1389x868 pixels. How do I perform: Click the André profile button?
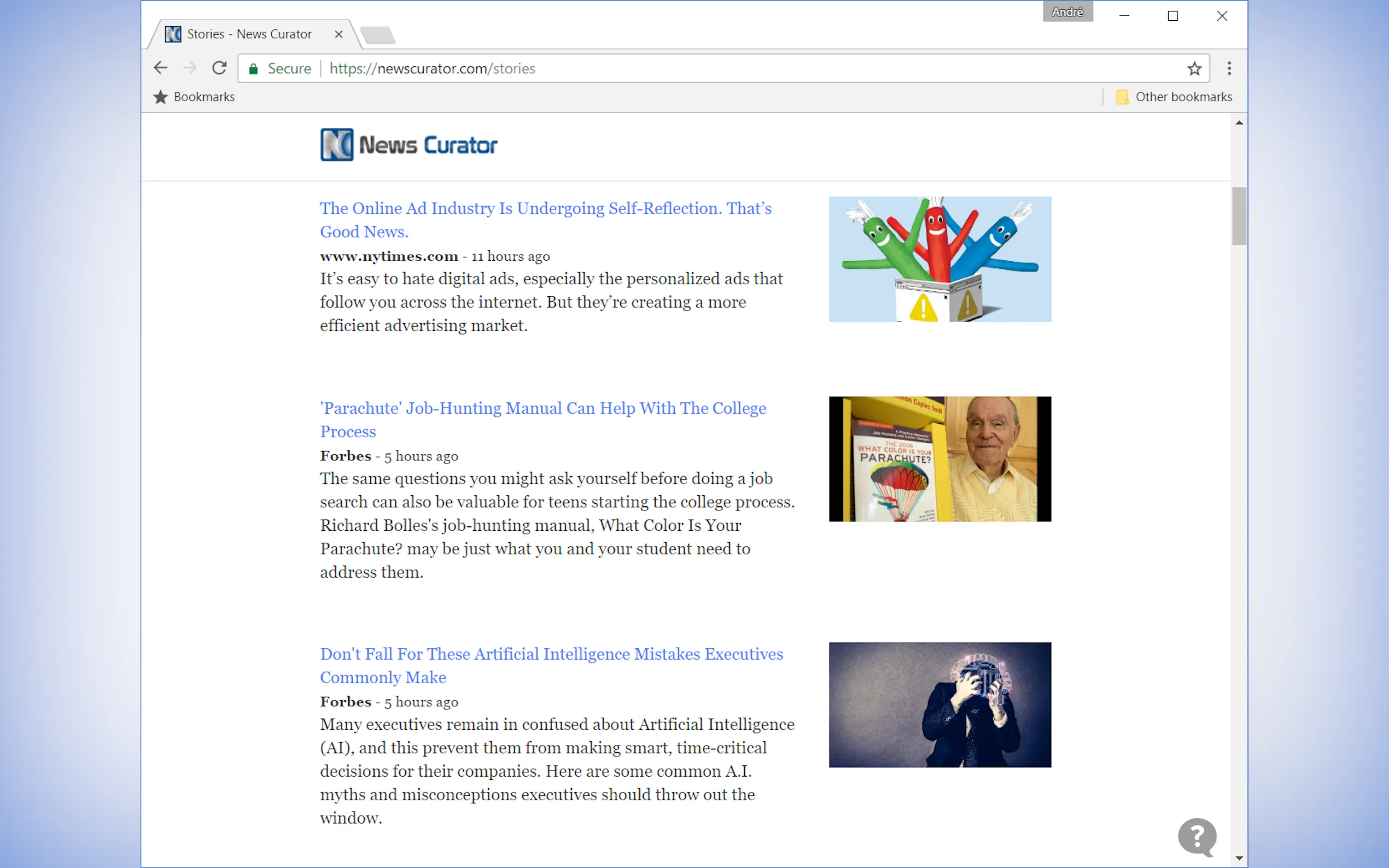[x=1067, y=11]
